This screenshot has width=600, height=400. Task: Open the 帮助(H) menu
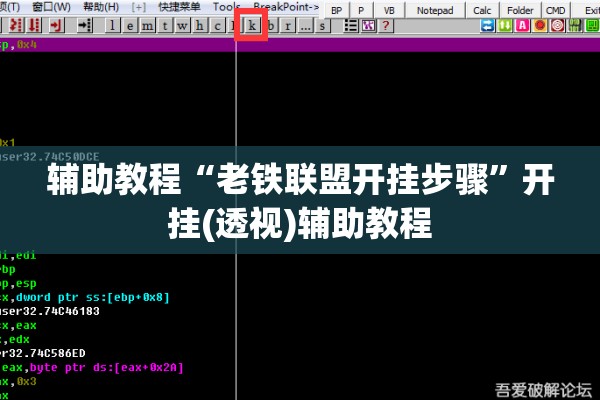[x=101, y=7]
